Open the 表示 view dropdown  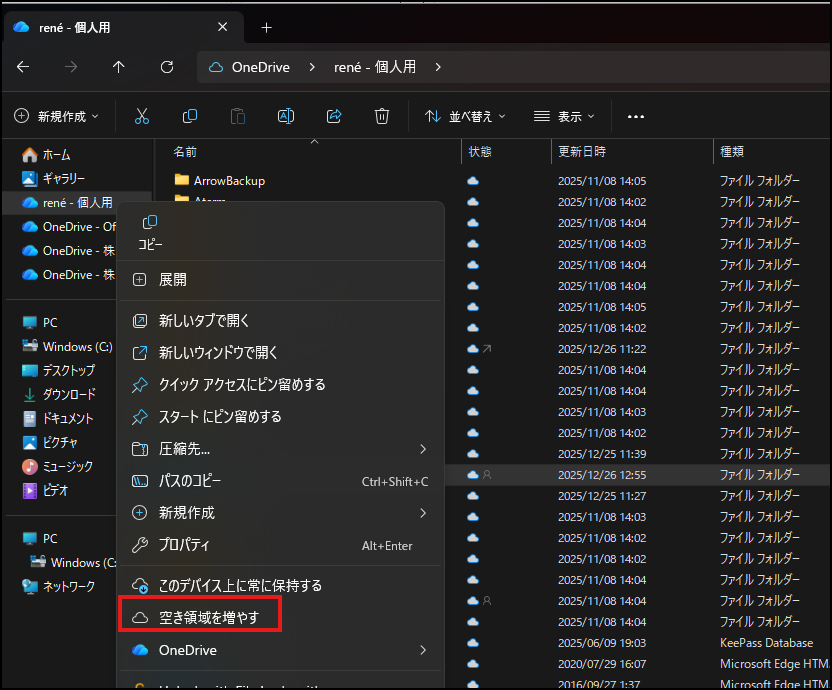coord(564,116)
